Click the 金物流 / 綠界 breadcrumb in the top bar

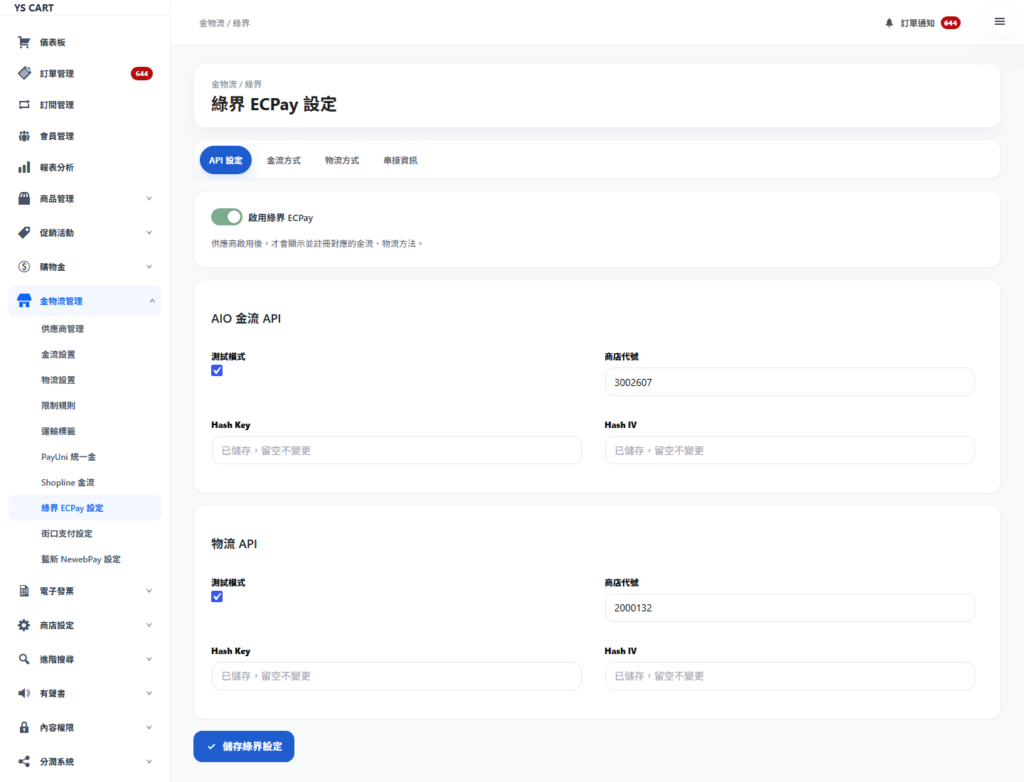pyautogui.click(x=224, y=23)
